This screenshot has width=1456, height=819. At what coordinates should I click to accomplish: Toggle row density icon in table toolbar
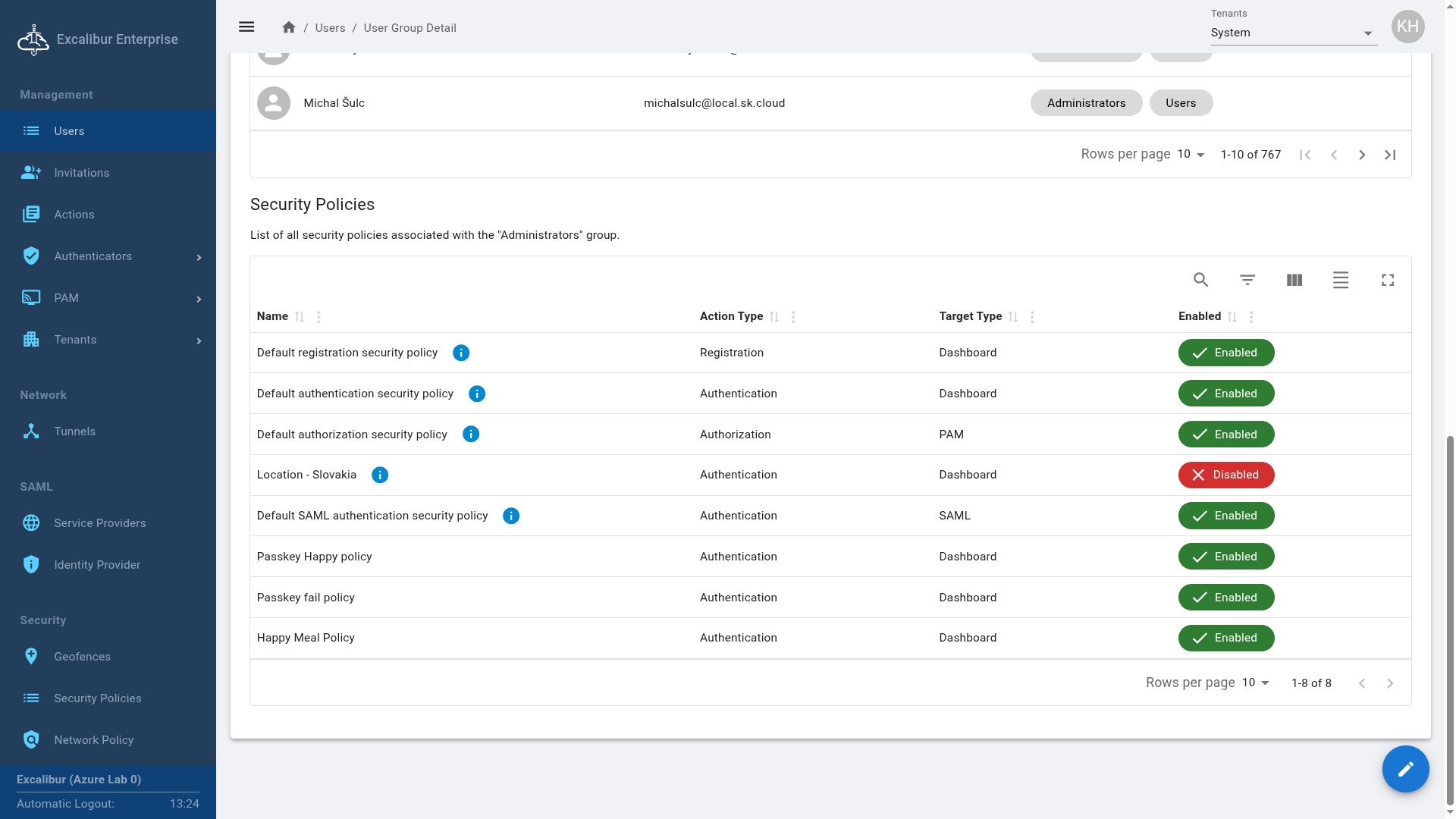(1341, 280)
